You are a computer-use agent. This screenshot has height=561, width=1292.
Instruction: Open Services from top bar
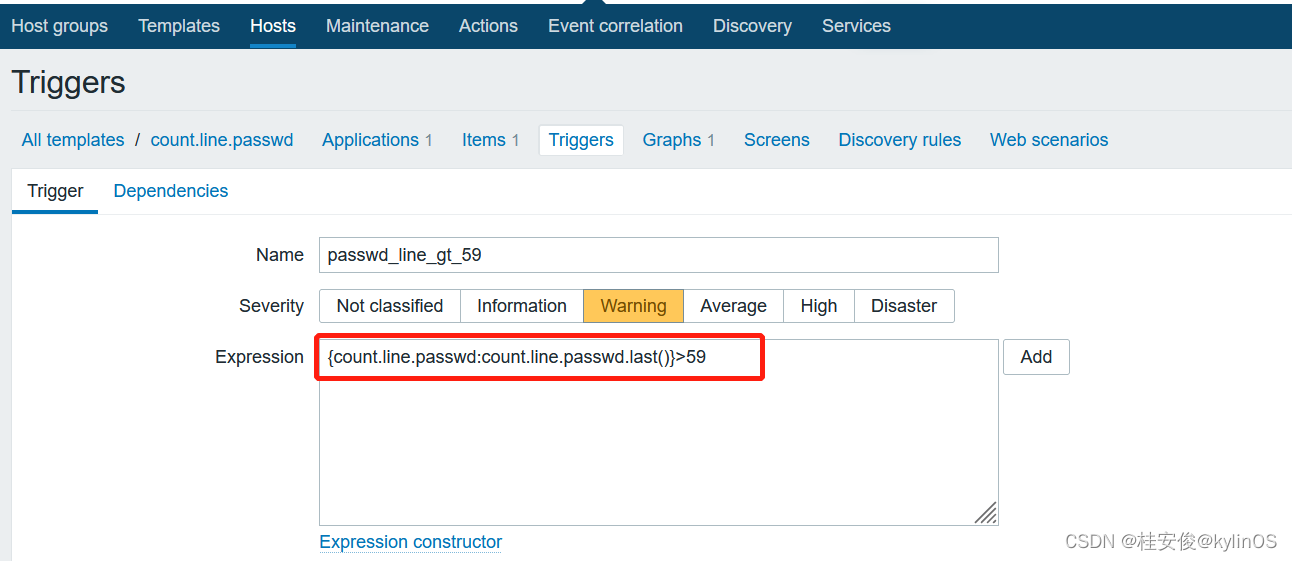(x=856, y=26)
